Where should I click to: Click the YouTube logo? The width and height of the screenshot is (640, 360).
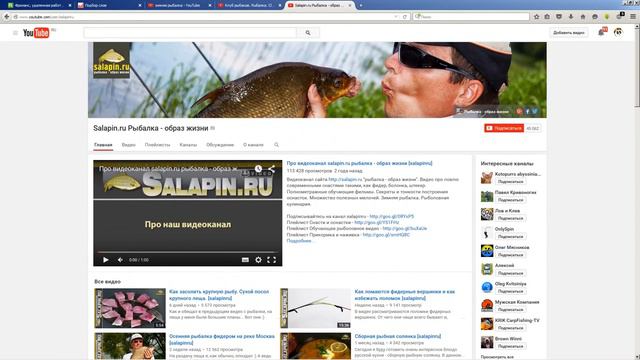(x=36, y=33)
